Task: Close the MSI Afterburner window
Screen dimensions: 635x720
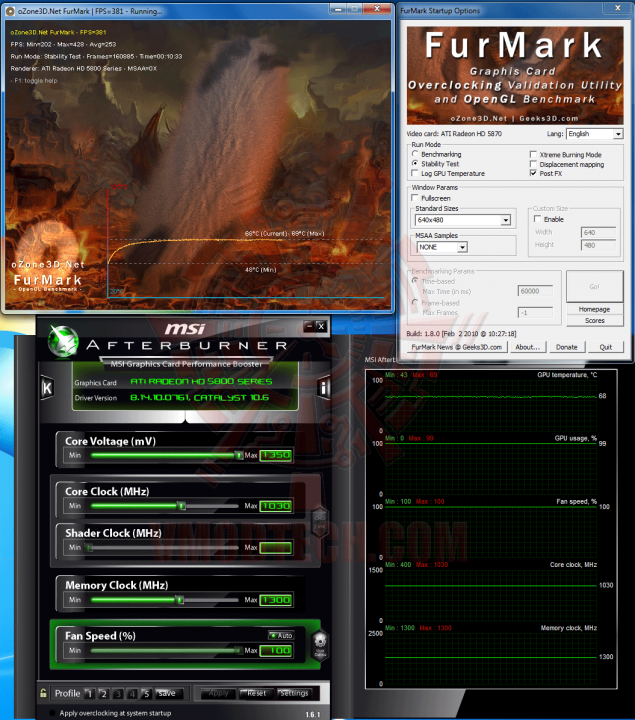Action: [x=321, y=326]
